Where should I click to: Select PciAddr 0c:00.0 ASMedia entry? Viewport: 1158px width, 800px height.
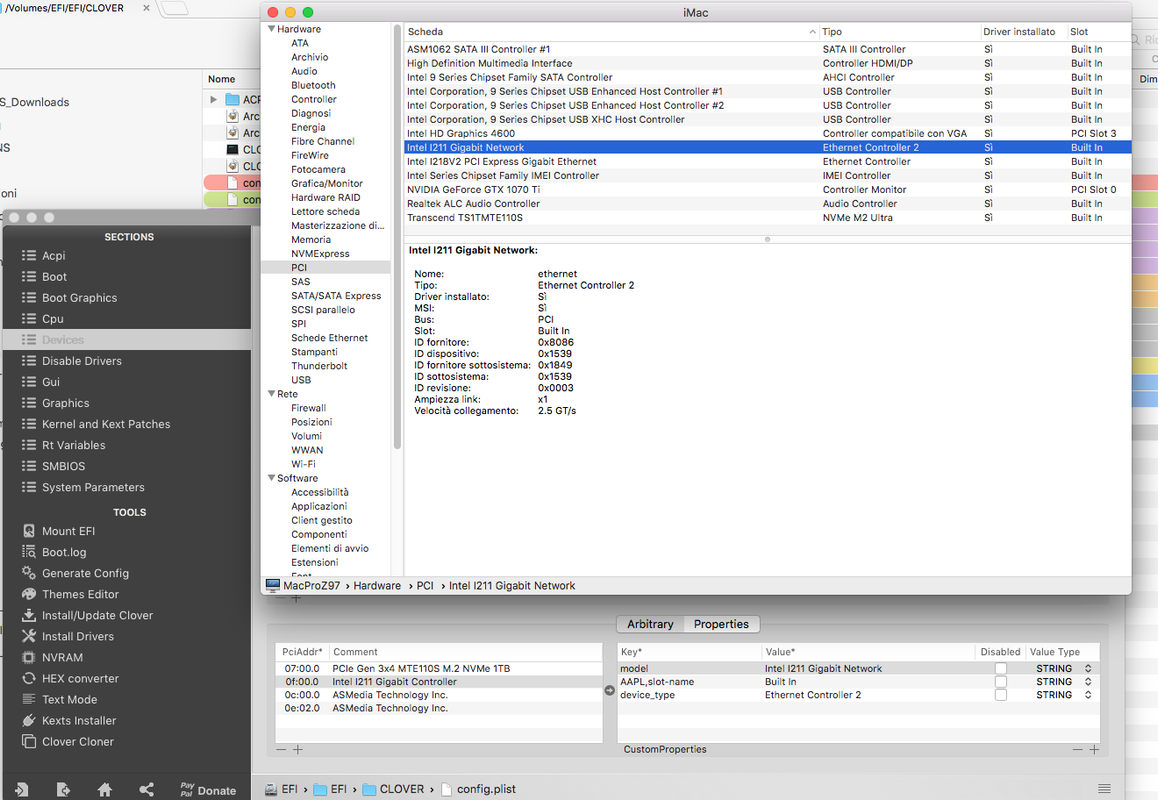click(439, 695)
